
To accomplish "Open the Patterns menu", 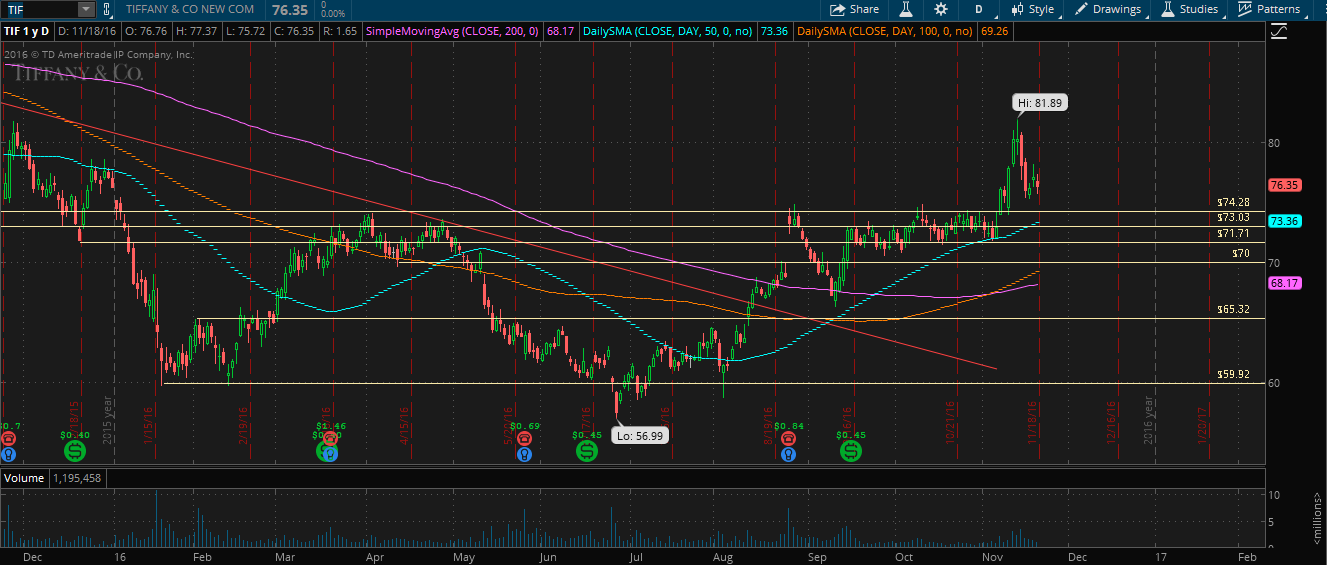I will point(1269,9).
